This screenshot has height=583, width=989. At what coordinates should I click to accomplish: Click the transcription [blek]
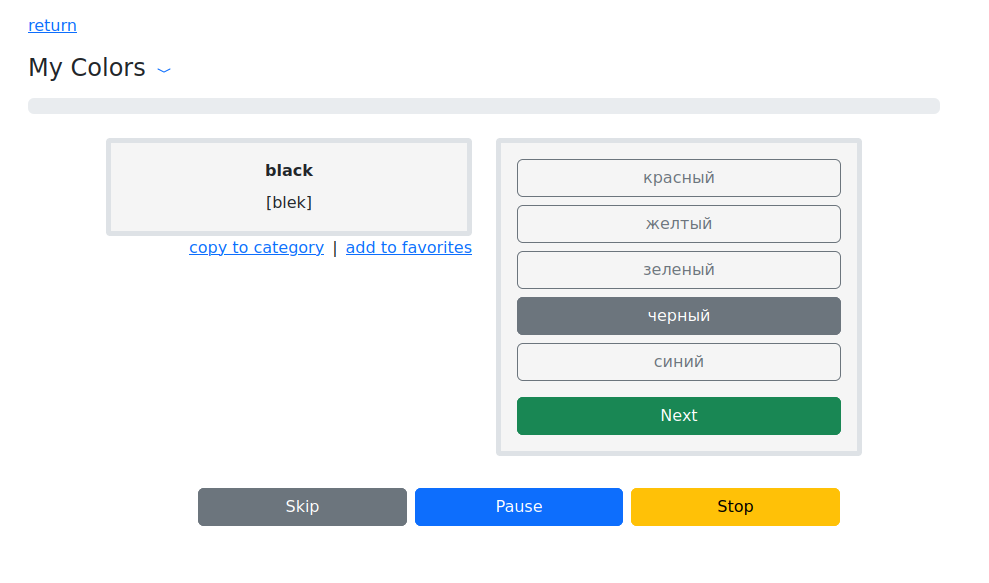tap(289, 202)
